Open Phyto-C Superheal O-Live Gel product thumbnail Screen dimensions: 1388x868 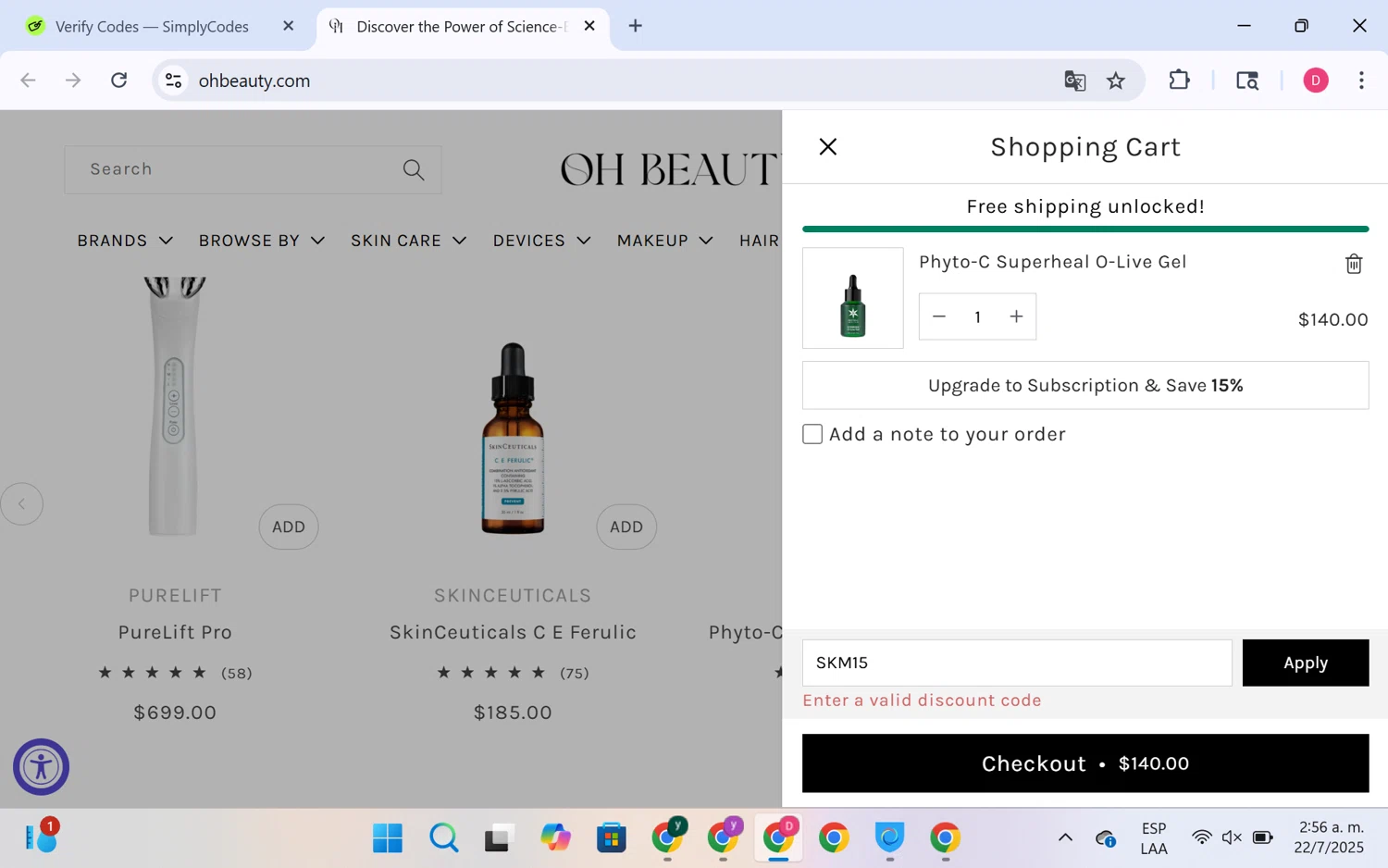coord(852,298)
